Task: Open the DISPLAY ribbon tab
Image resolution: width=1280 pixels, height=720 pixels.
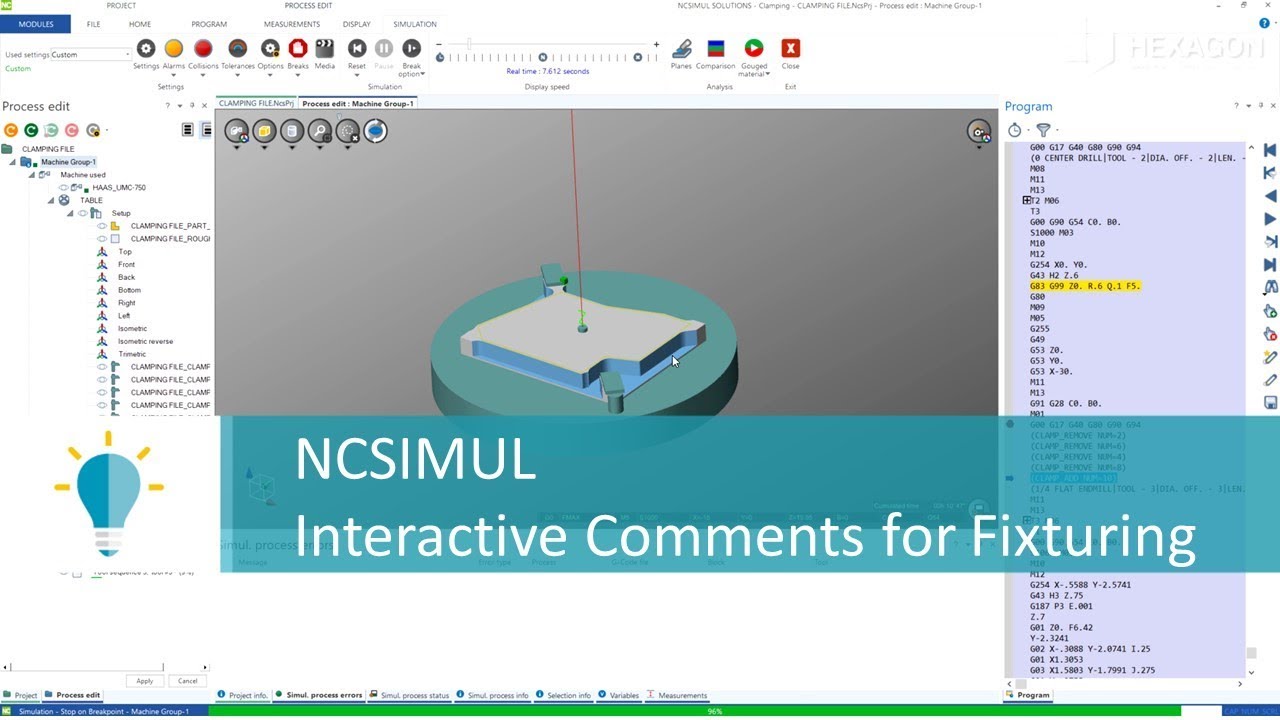Action: pos(357,24)
